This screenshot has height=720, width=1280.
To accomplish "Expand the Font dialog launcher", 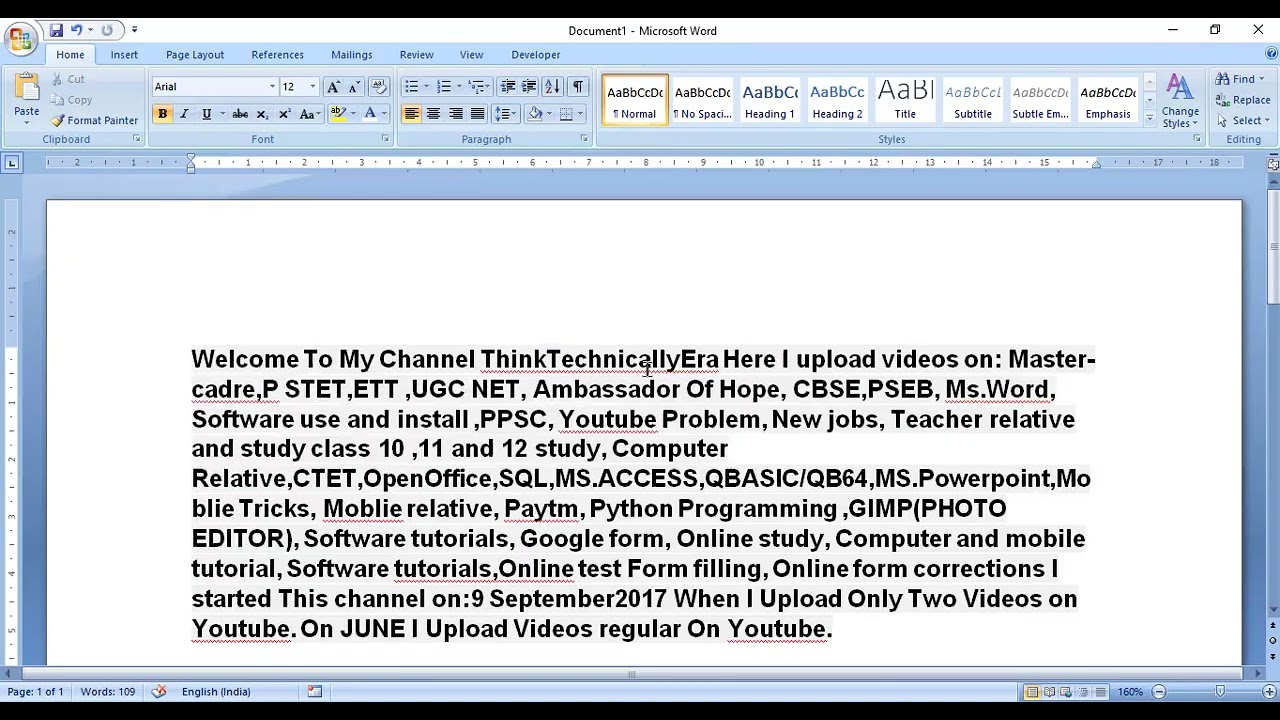I will click(385, 139).
